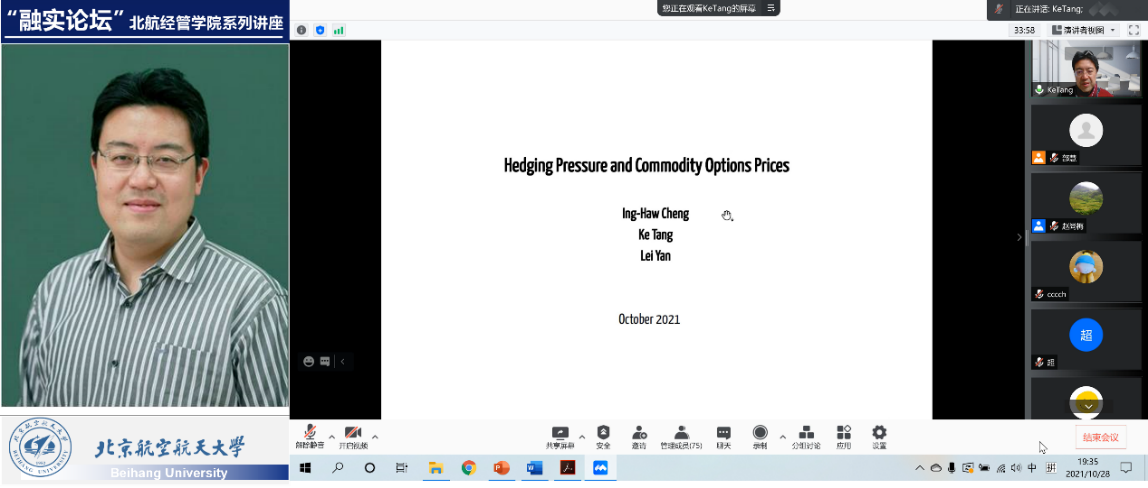Select the KeTang participant video thumbnail
The height and width of the screenshot is (488, 1148).
(x=1086, y=69)
